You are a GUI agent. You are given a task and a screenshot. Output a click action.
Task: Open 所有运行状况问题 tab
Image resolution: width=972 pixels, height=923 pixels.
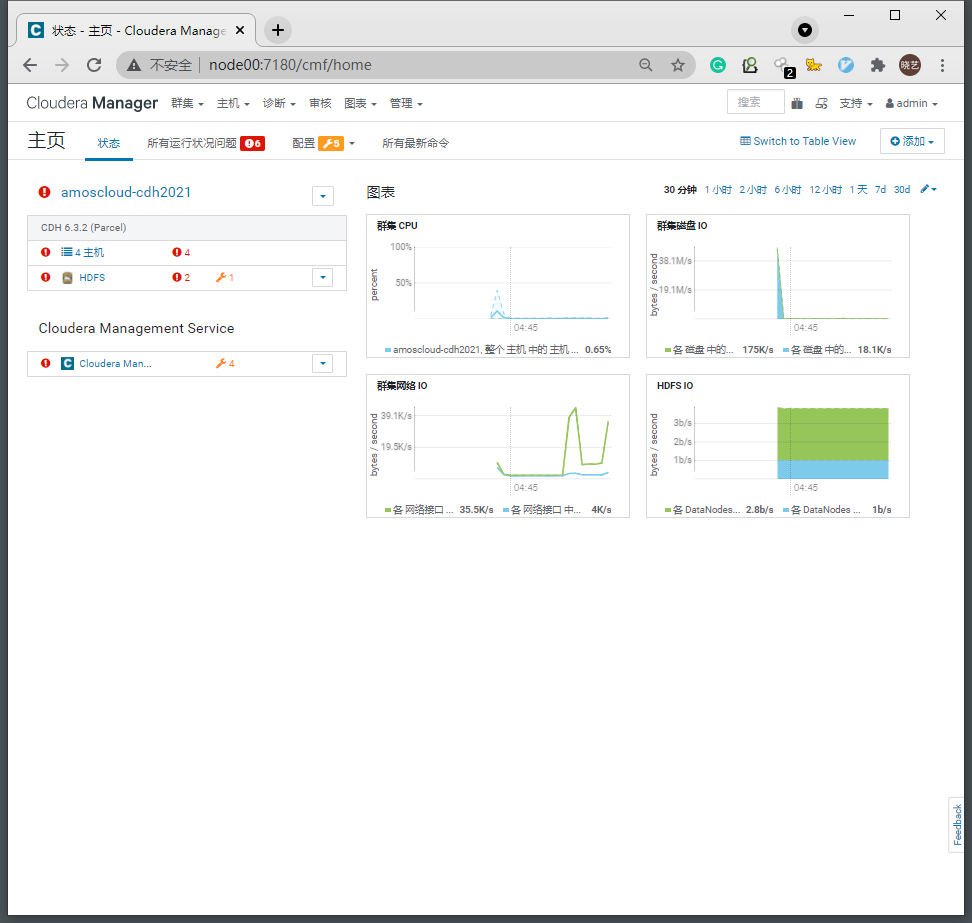click(206, 143)
